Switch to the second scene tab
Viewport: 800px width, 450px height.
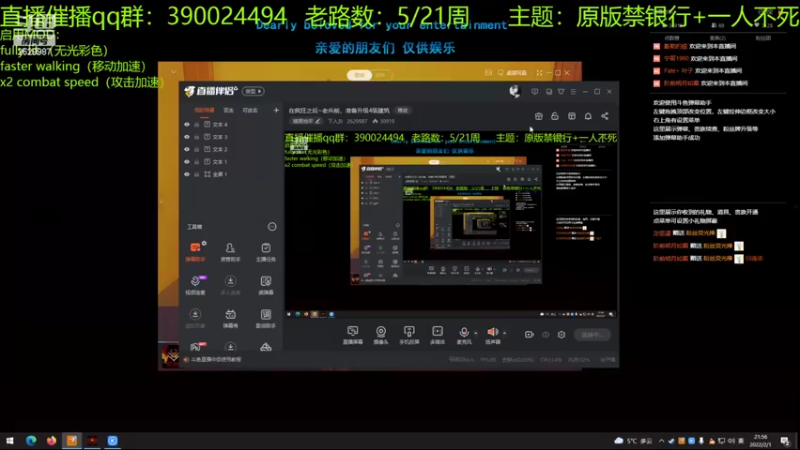[228, 110]
